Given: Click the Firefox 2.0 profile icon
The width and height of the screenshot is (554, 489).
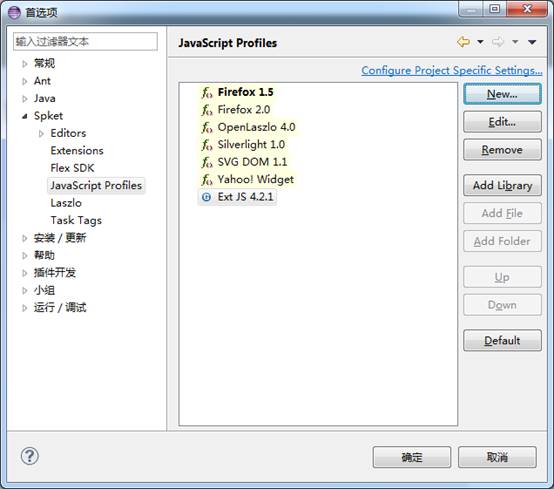Looking at the screenshot, I should pos(207,110).
